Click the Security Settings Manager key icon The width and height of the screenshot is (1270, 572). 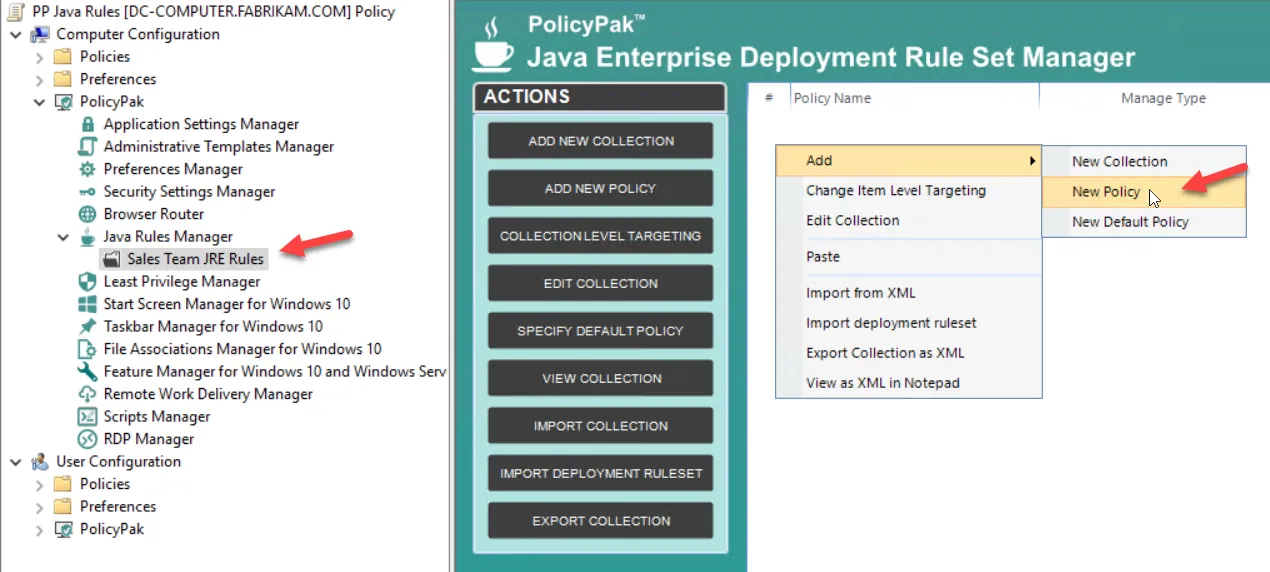pyautogui.click(x=87, y=191)
